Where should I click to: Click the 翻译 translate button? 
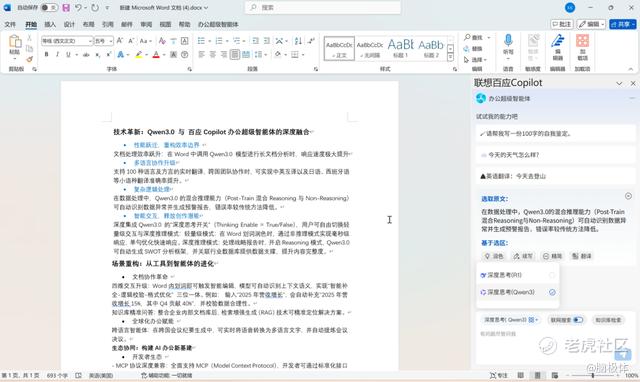(x=582, y=256)
